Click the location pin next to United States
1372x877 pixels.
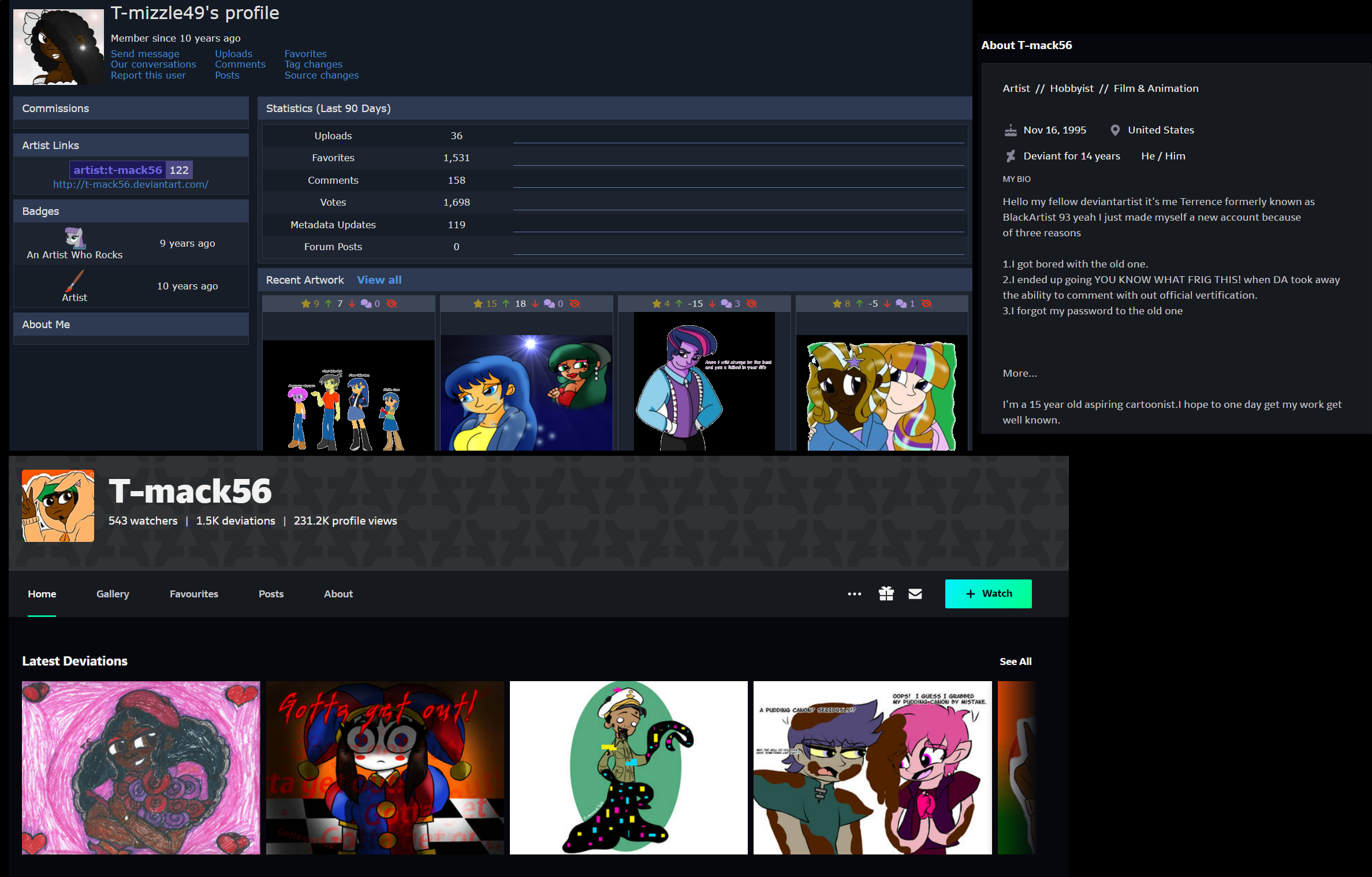click(x=1115, y=131)
